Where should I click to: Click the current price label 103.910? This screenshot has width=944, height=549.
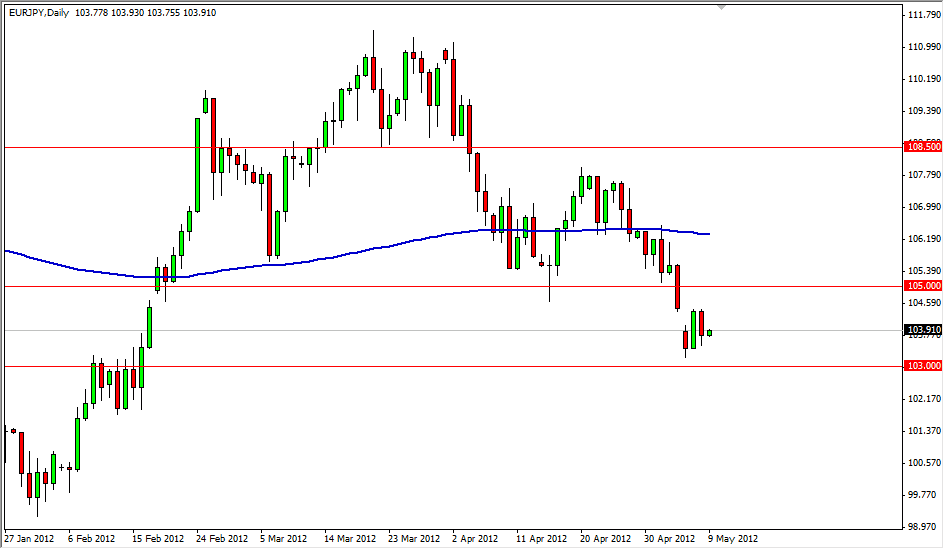(x=921, y=329)
